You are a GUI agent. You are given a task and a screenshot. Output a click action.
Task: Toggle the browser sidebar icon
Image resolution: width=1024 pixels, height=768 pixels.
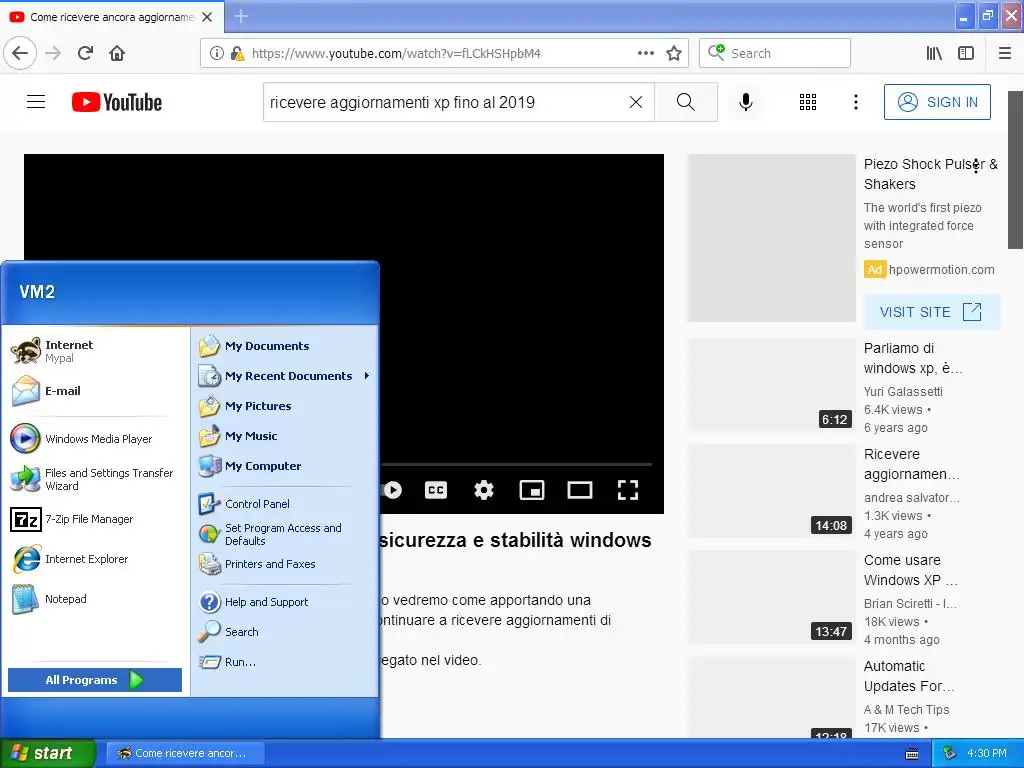tap(966, 54)
